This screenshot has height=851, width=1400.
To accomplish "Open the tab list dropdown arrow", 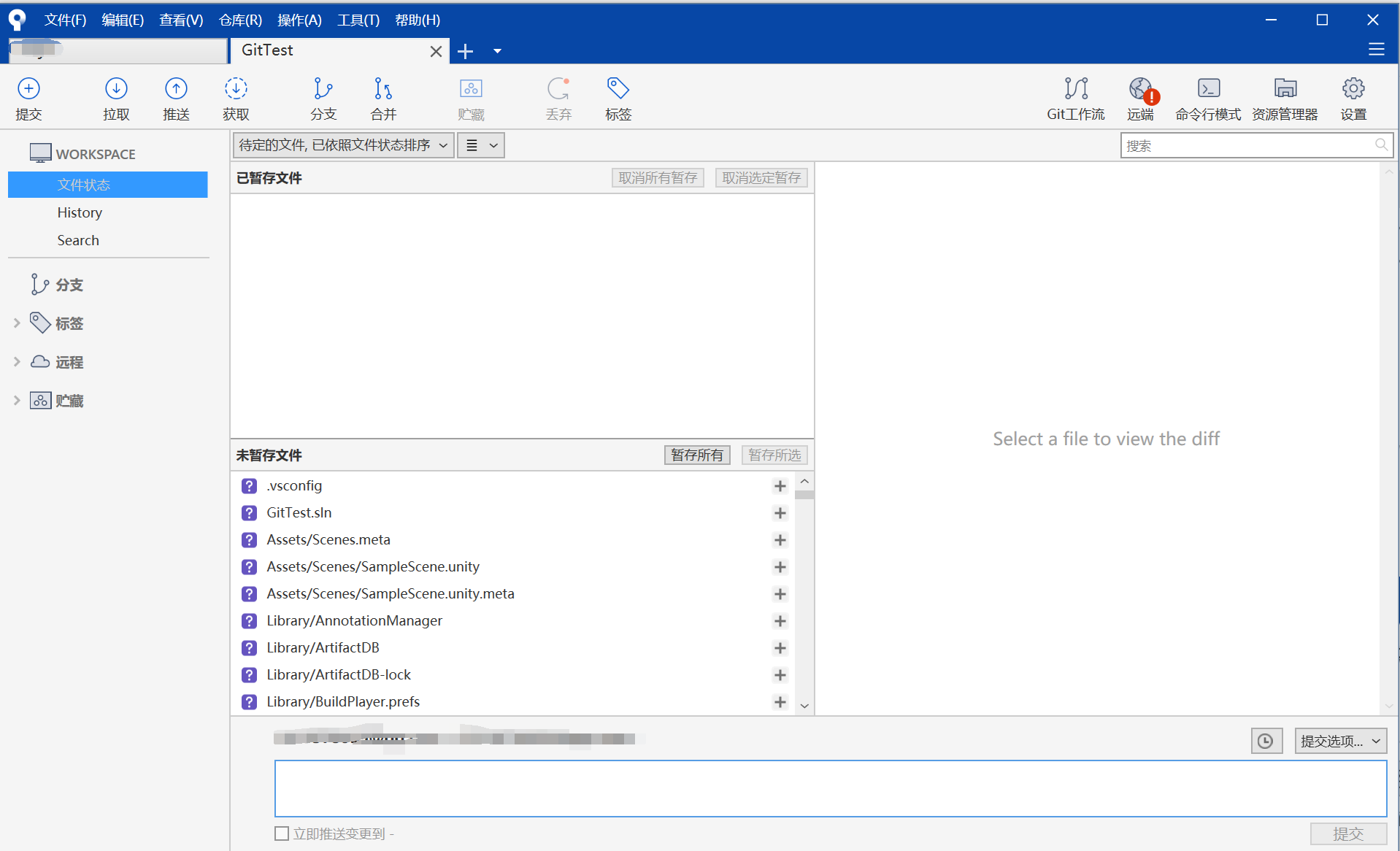I will 497,51.
